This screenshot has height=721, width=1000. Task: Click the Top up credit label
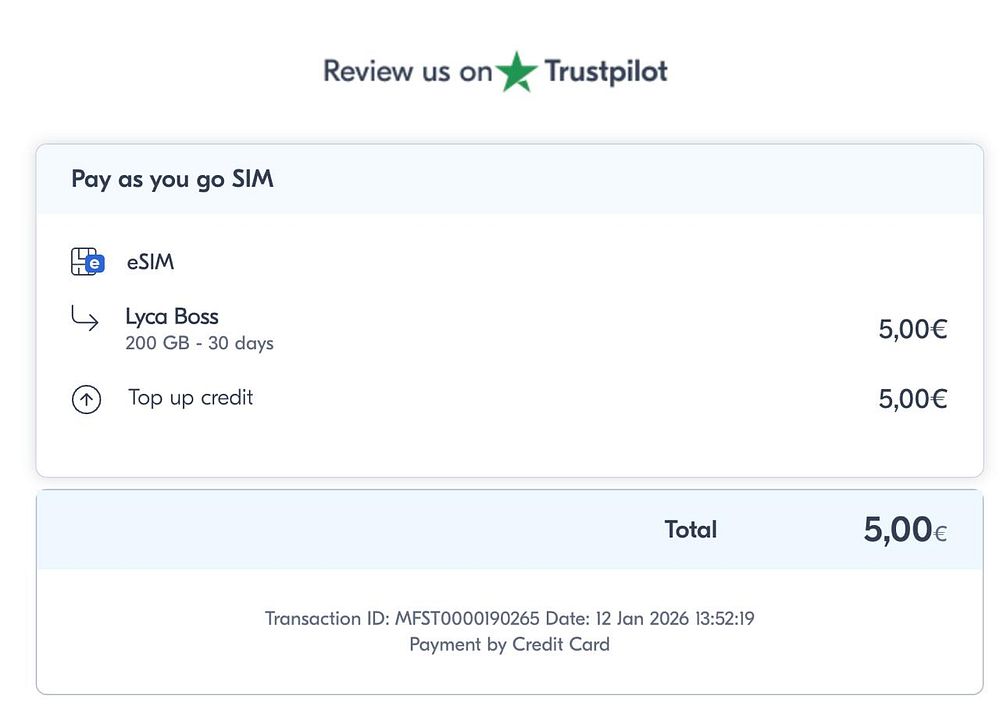click(191, 398)
